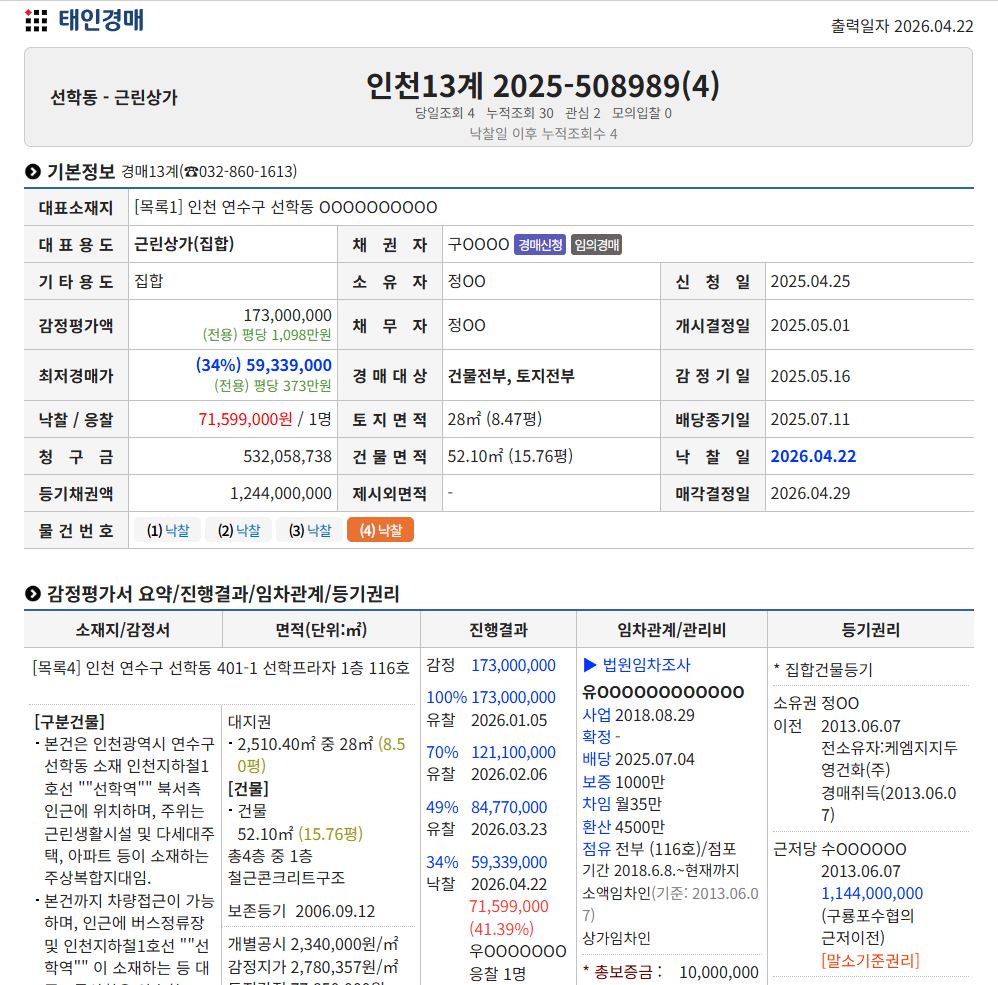Open the [말소기준권리] link
Image resolution: width=998 pixels, height=985 pixels.
coord(869,960)
